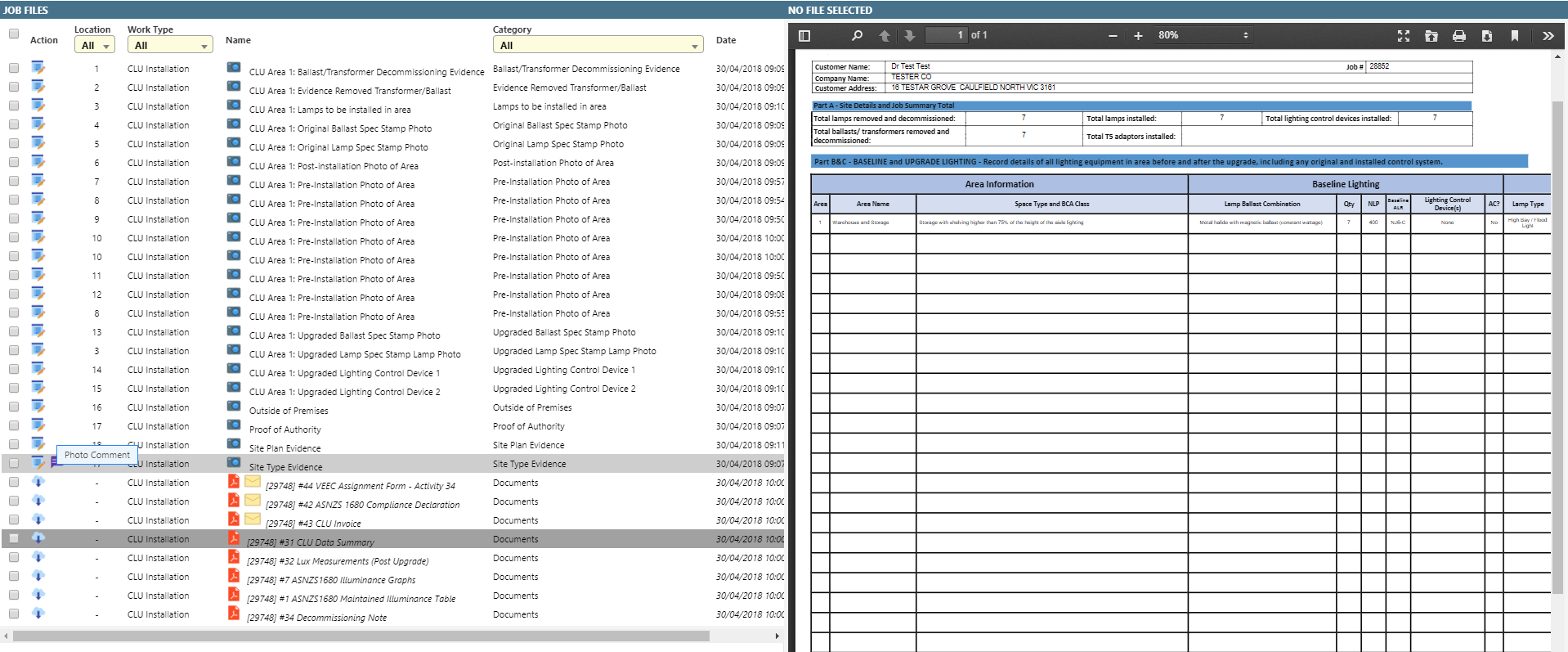Viewport: 1568px width, 652px height.
Task: Open camera icon for Proof of Authority
Action: (x=234, y=425)
